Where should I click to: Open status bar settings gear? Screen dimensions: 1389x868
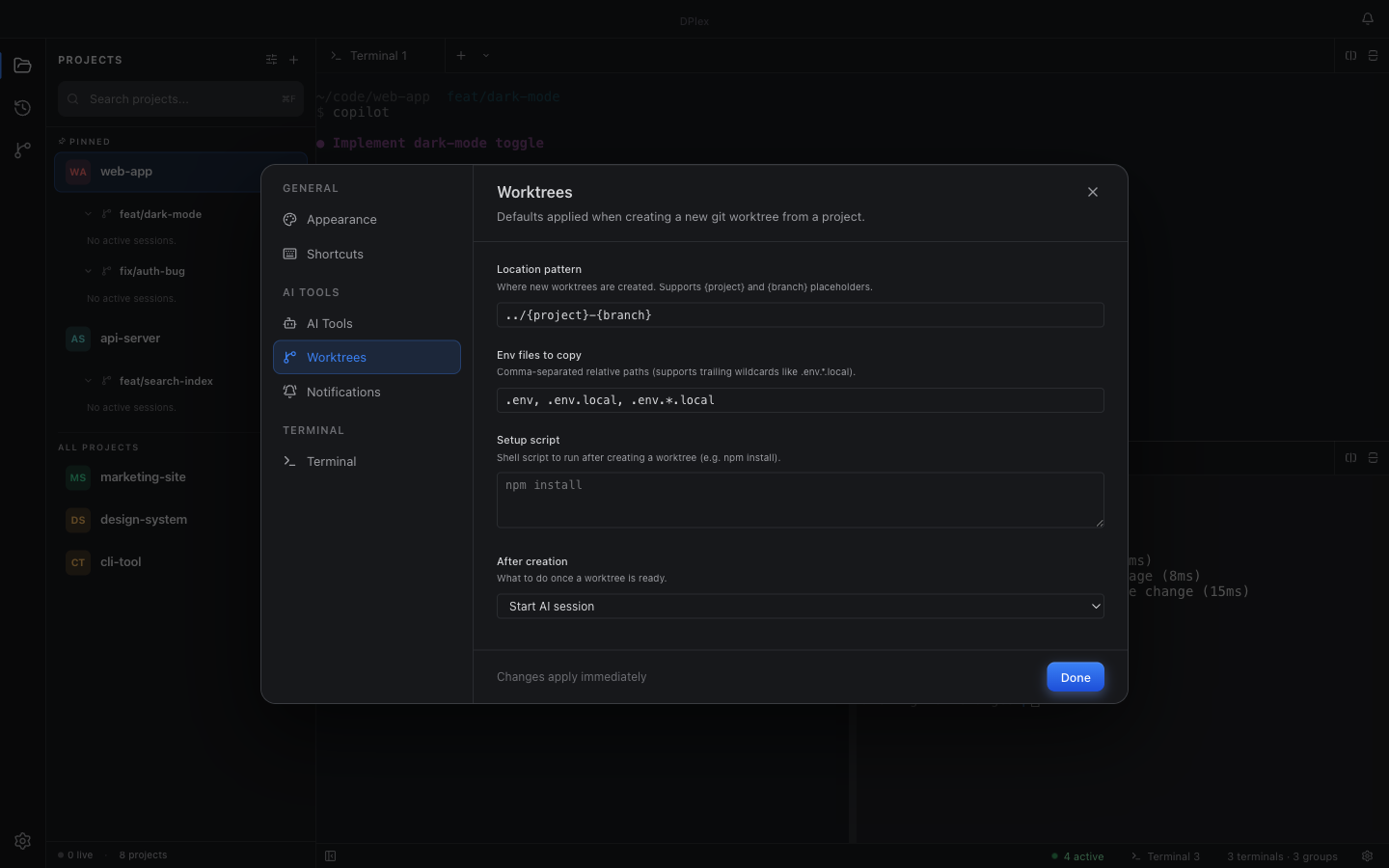[x=1367, y=856]
